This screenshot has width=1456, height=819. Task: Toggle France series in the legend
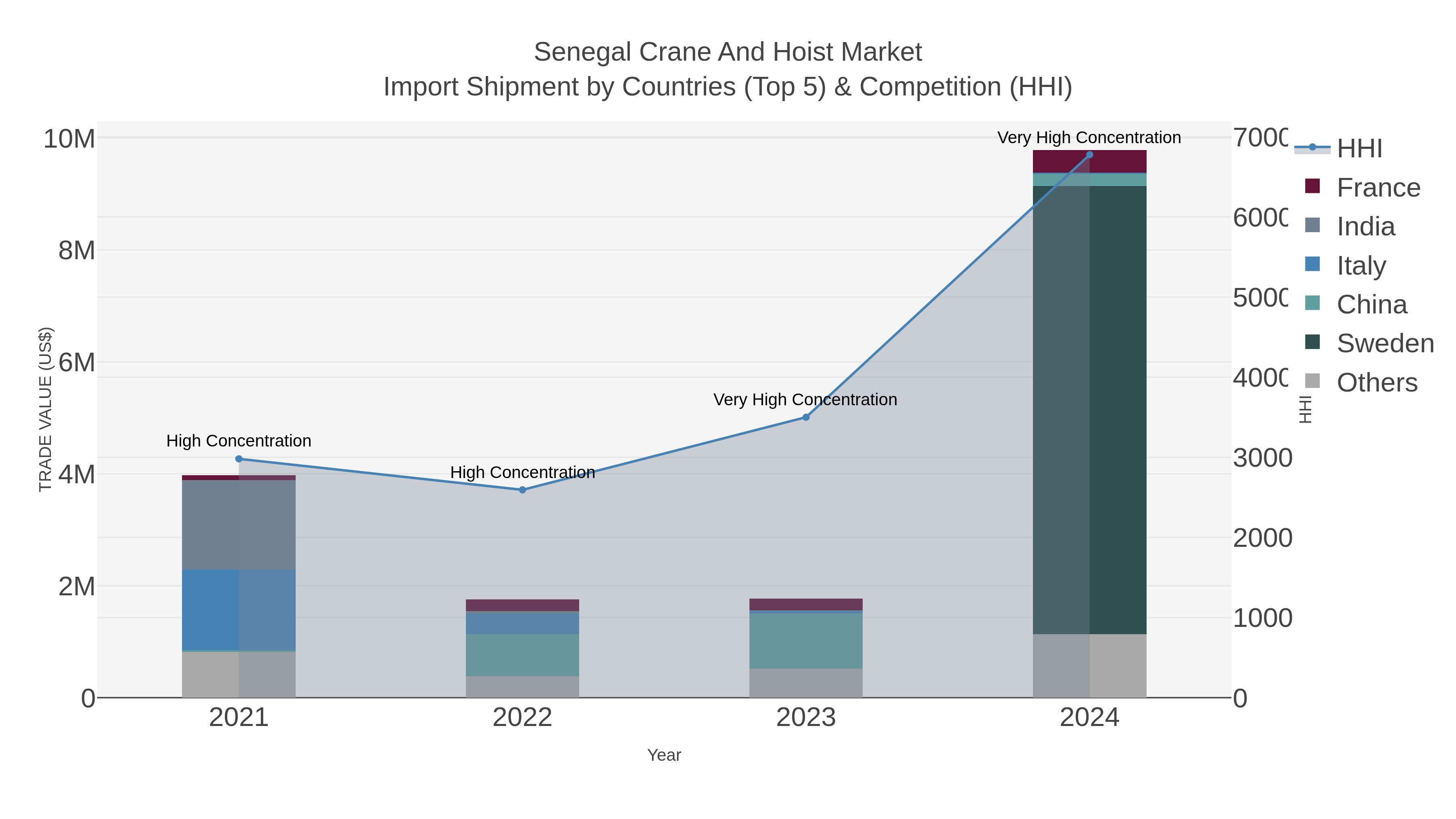(1363, 187)
